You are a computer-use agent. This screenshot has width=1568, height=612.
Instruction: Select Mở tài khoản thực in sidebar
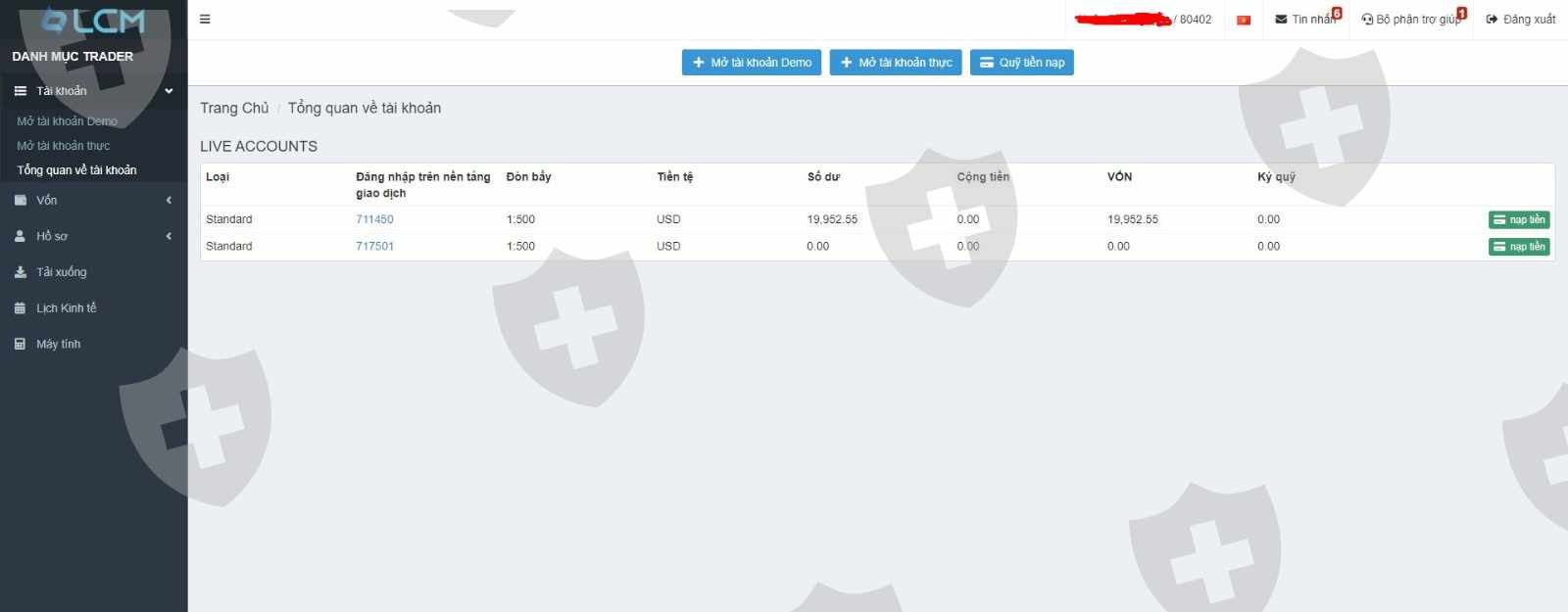63,146
